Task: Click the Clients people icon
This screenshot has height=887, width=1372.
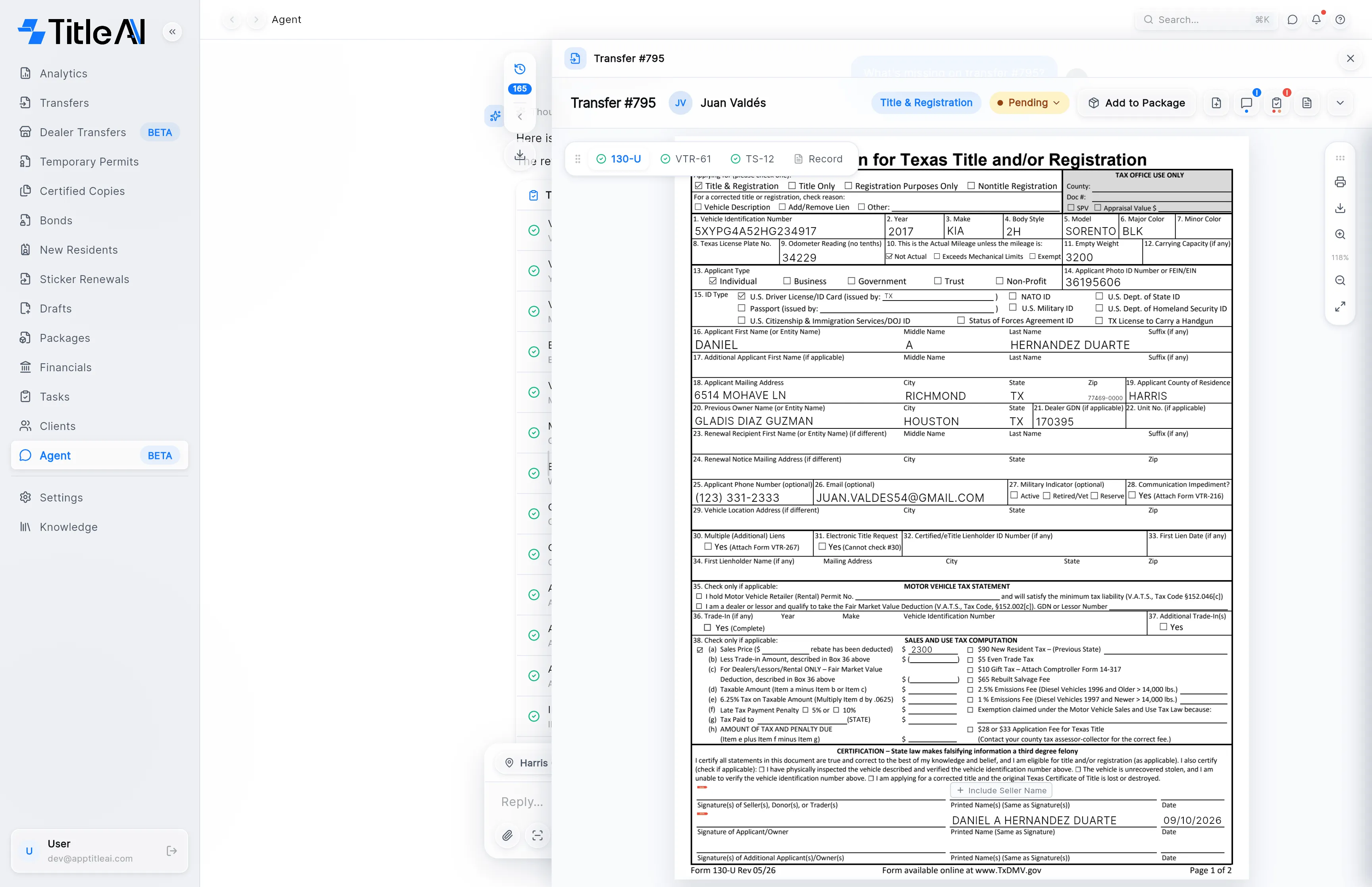Action: [25, 426]
